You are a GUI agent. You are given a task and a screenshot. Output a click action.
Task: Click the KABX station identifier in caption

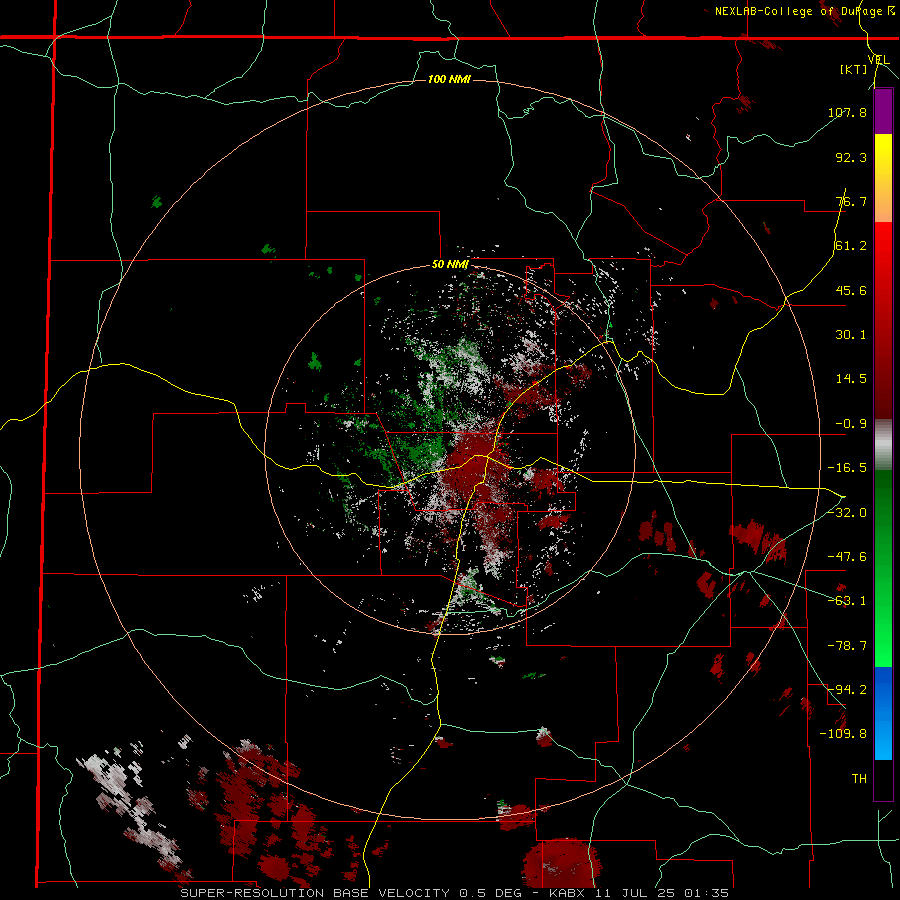568,893
